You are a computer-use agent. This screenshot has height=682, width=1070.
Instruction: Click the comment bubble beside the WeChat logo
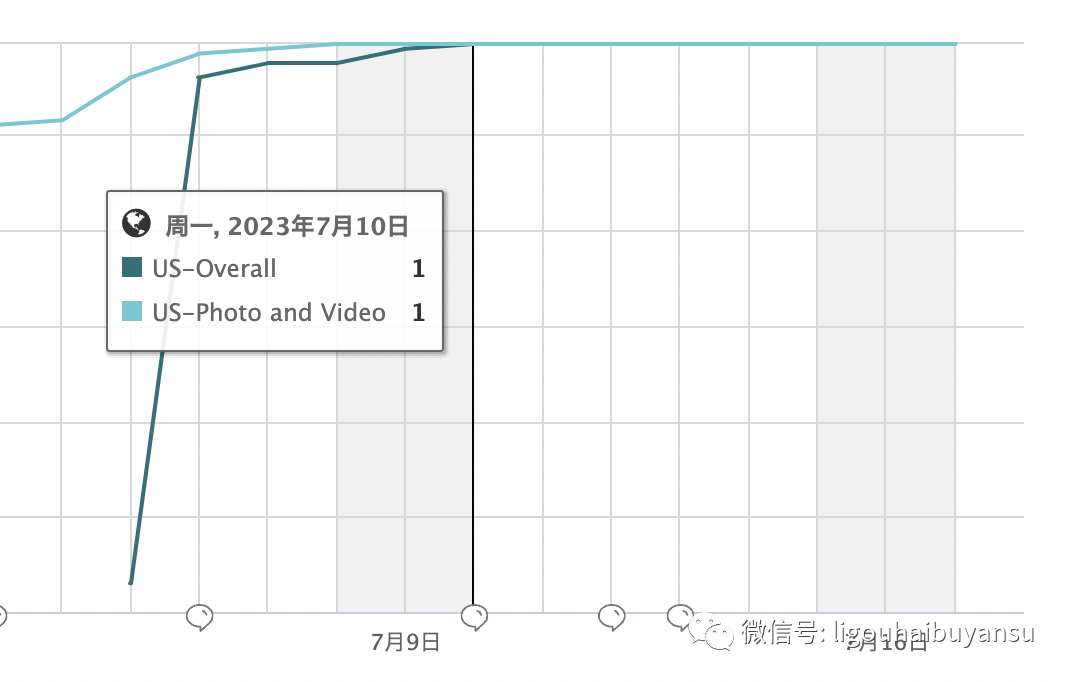(x=680, y=616)
